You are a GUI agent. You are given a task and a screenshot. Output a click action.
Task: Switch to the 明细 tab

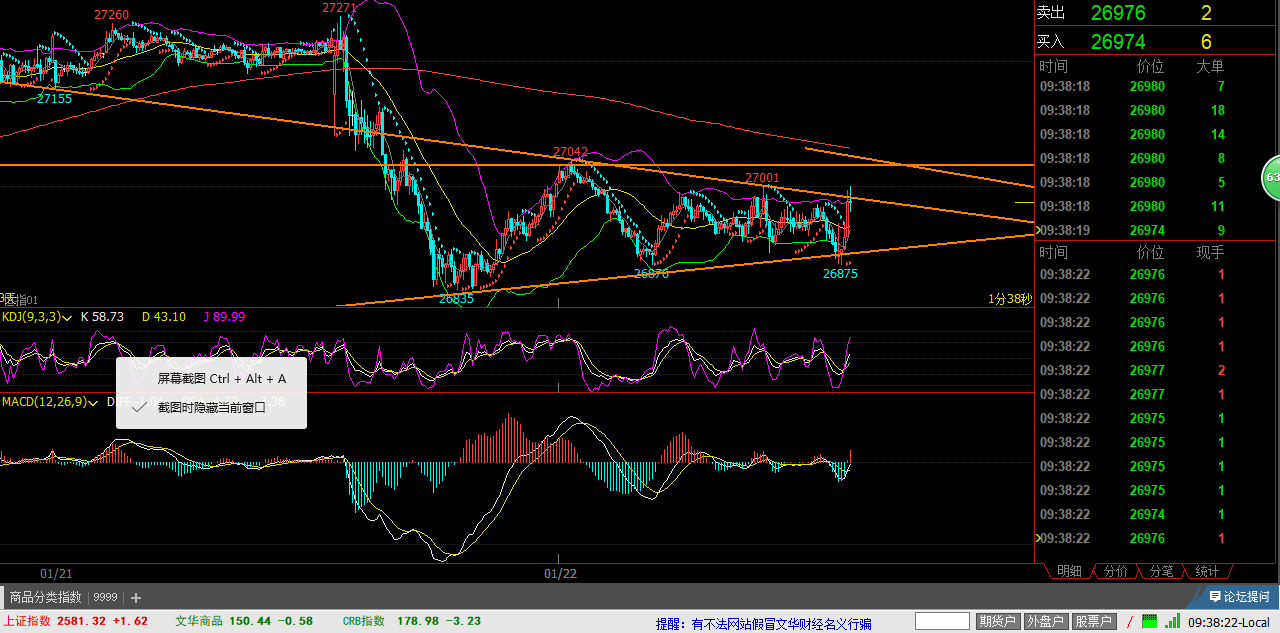[x=1069, y=571]
